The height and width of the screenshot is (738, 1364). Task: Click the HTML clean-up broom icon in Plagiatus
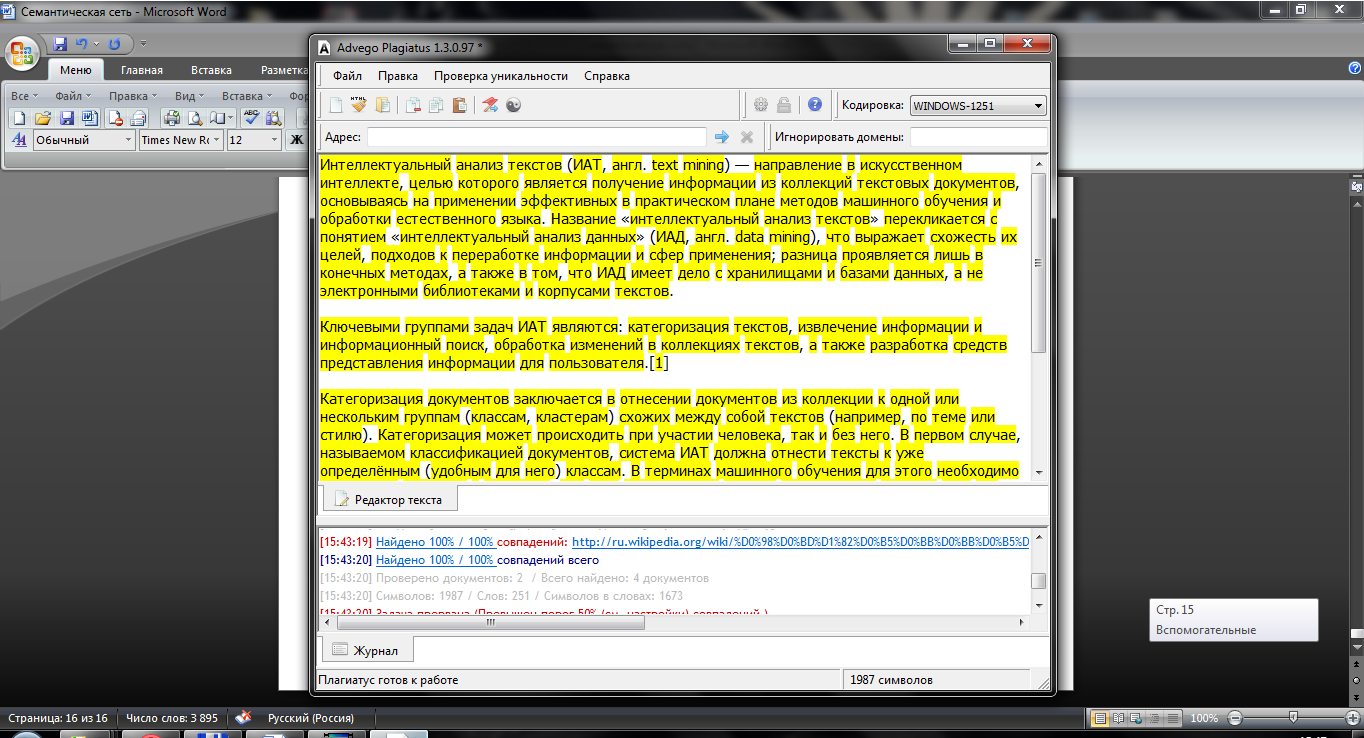coord(359,105)
